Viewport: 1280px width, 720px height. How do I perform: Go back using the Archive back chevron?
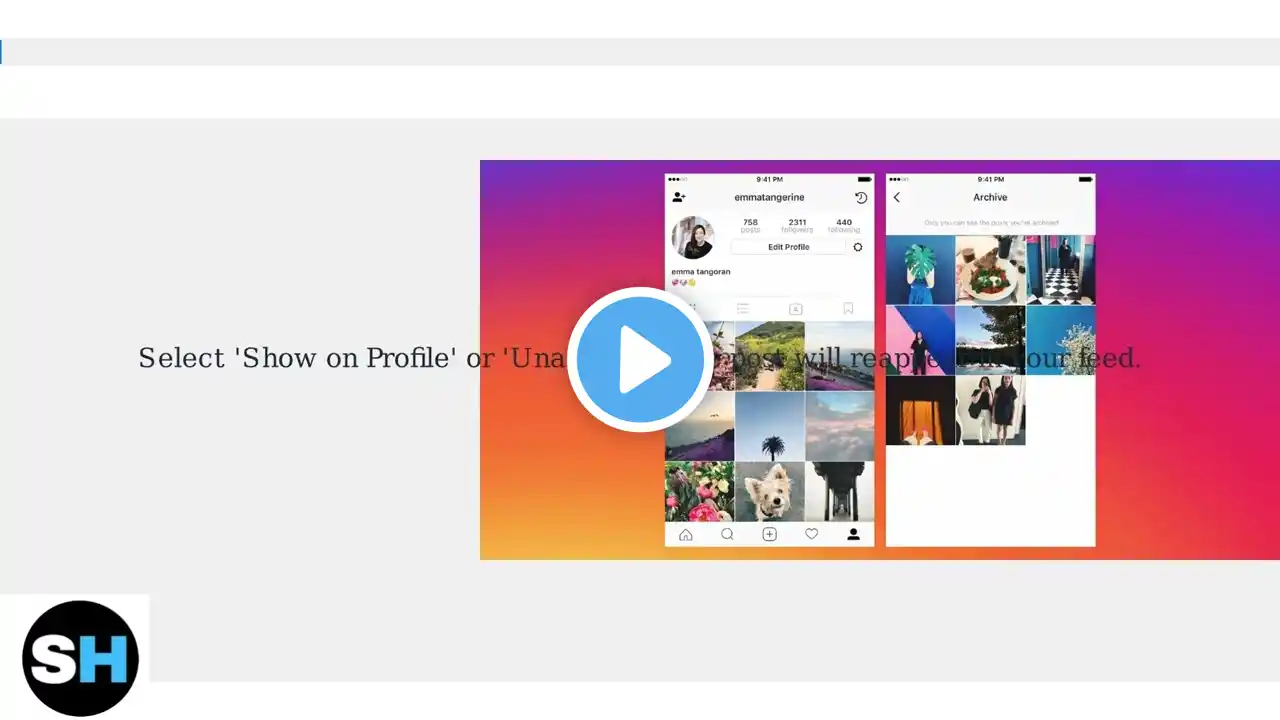(897, 198)
